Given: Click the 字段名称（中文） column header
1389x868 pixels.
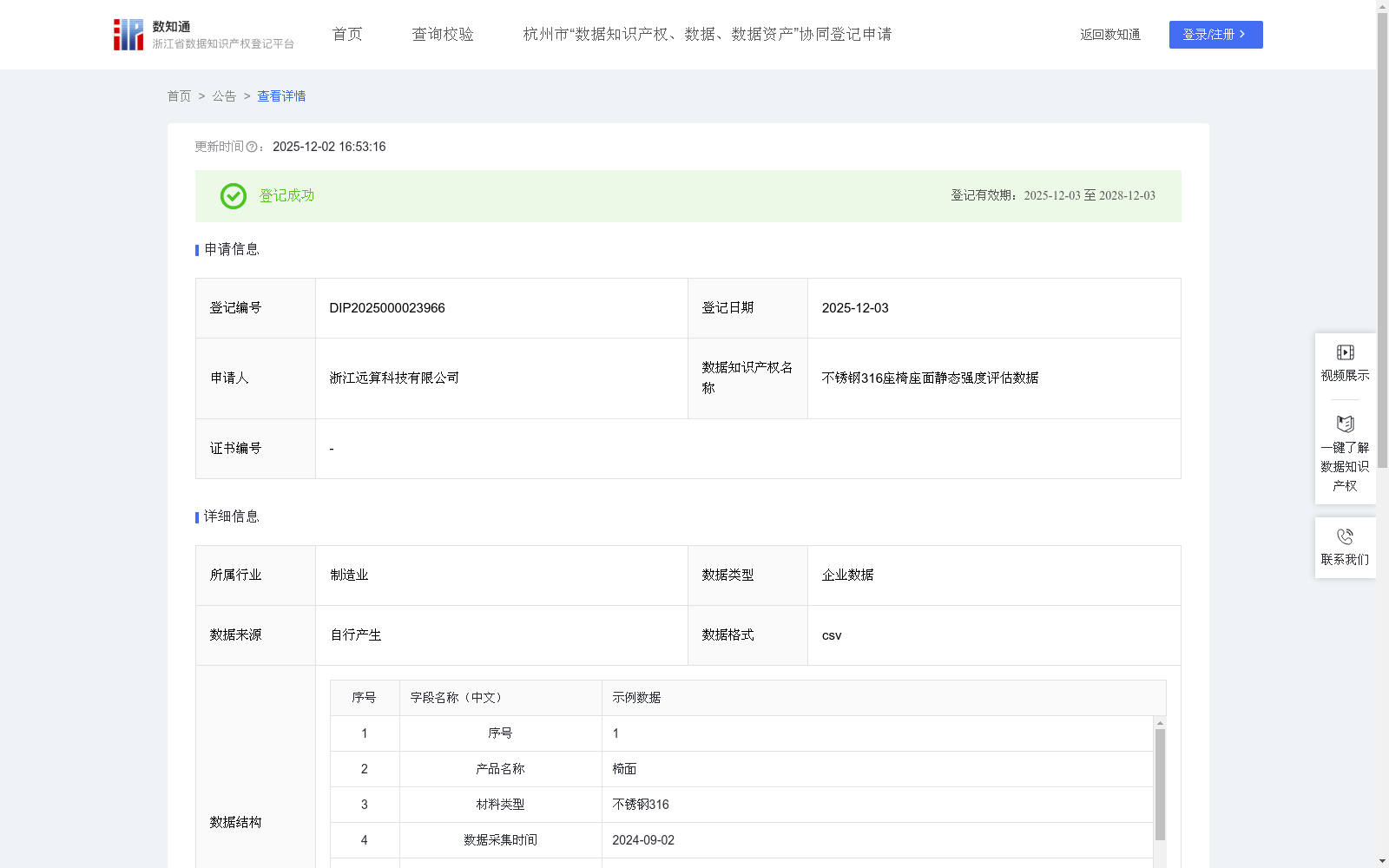Looking at the screenshot, I should pos(500,698).
